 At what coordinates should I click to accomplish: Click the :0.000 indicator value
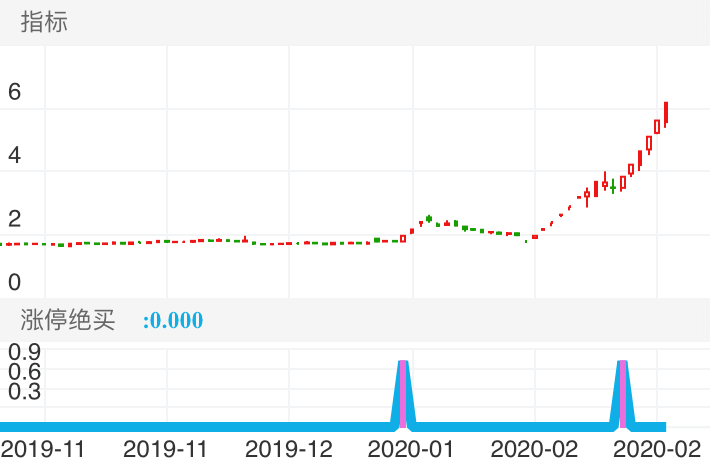pos(173,321)
